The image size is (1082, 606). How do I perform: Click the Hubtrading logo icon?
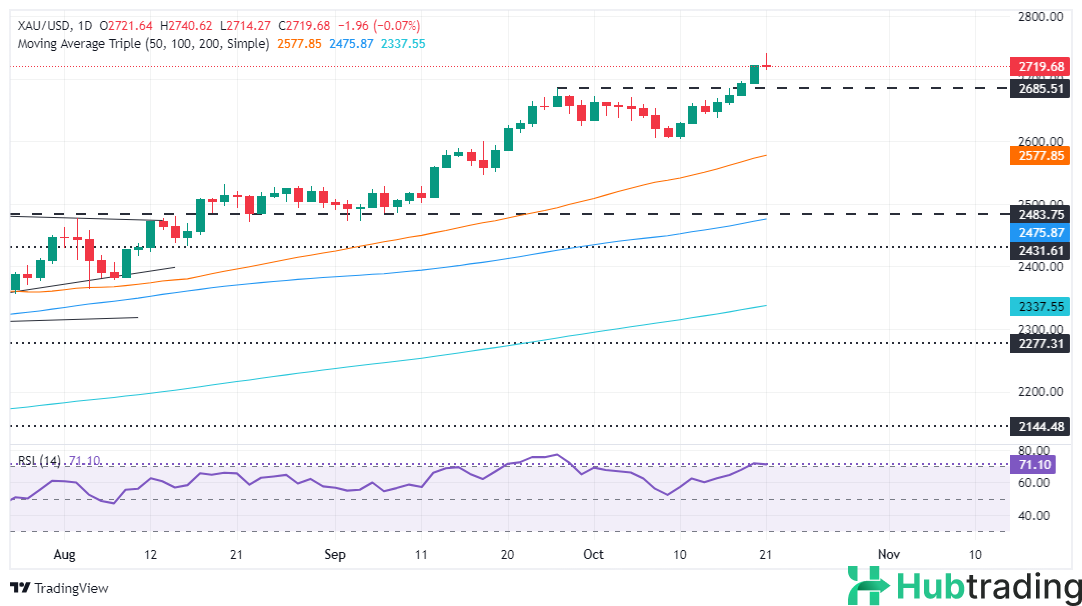(866, 585)
